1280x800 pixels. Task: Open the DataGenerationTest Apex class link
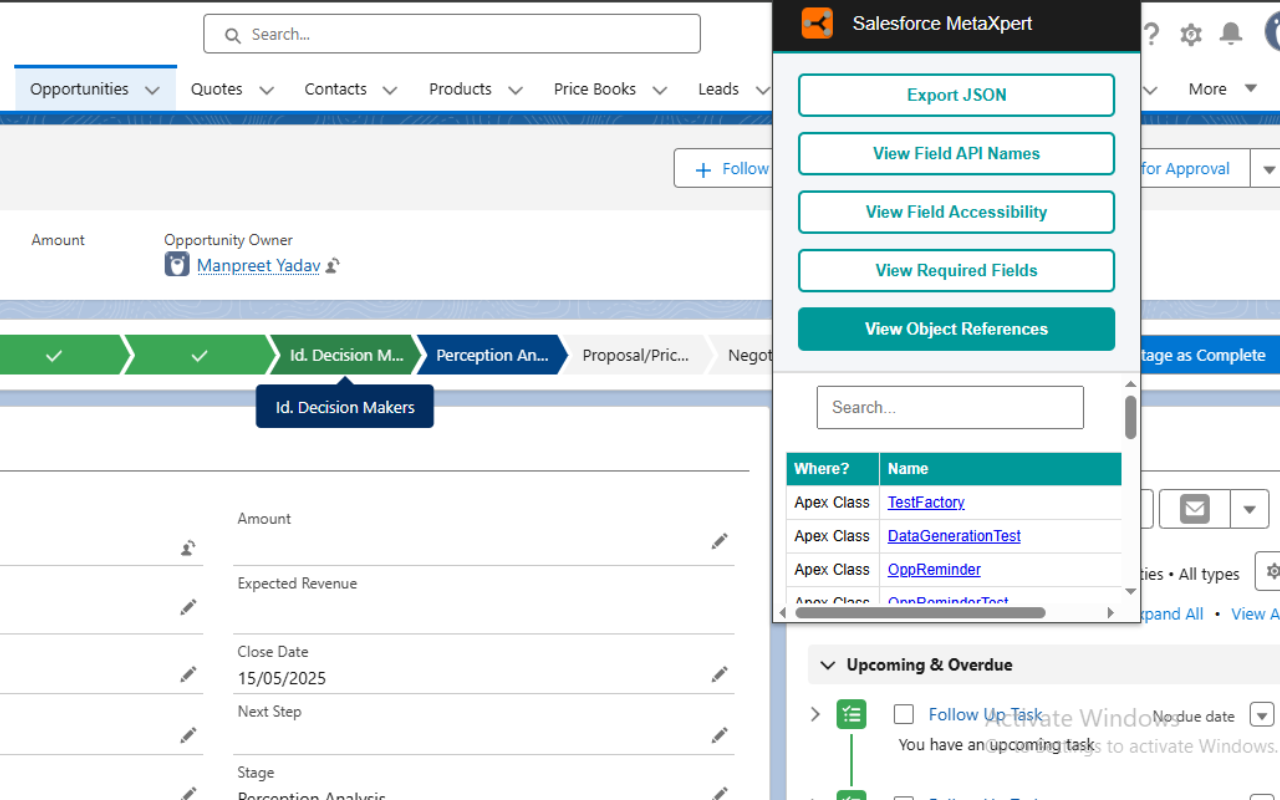coord(954,536)
